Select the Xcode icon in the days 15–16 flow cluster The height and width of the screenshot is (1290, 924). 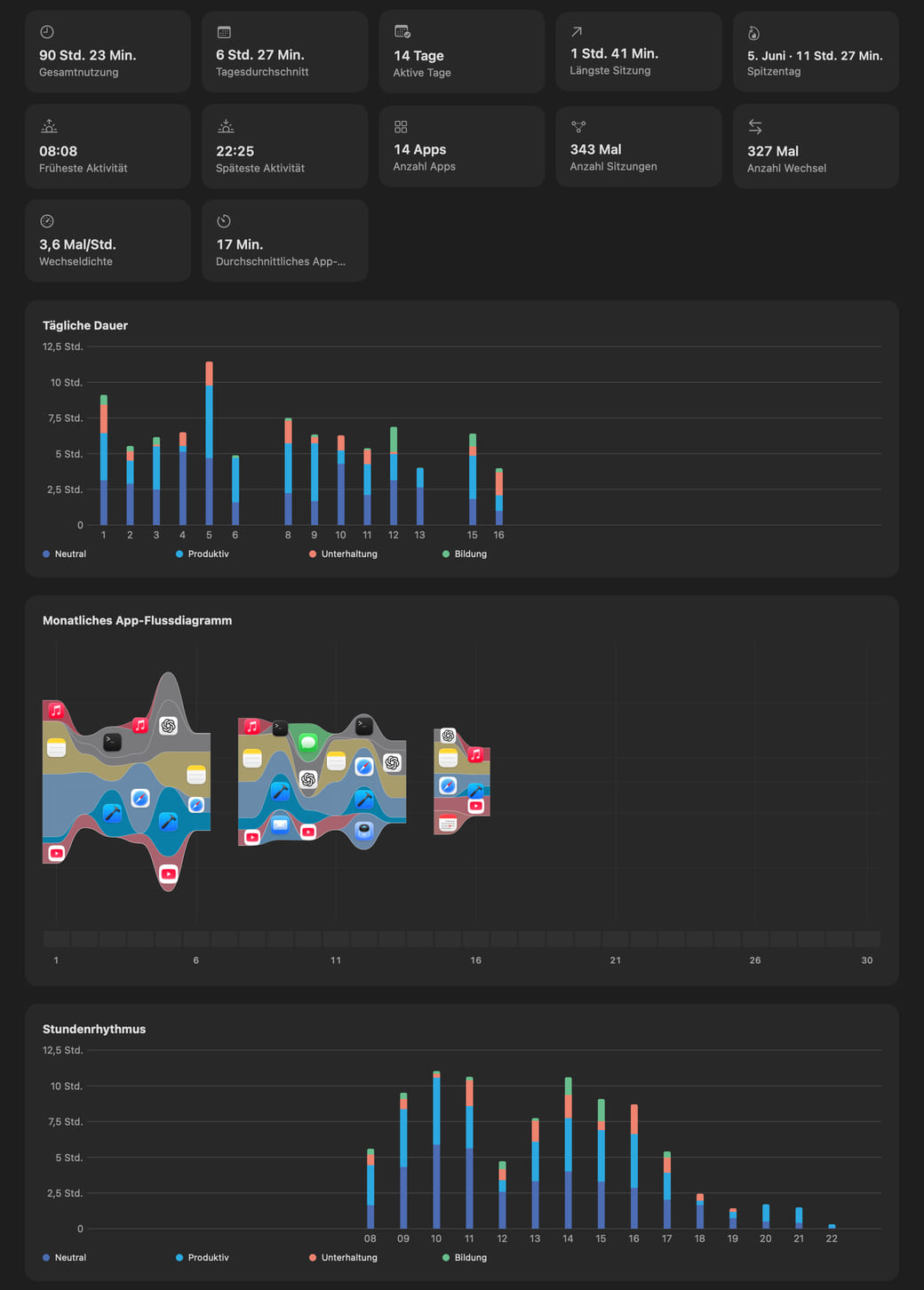pyautogui.click(x=475, y=791)
